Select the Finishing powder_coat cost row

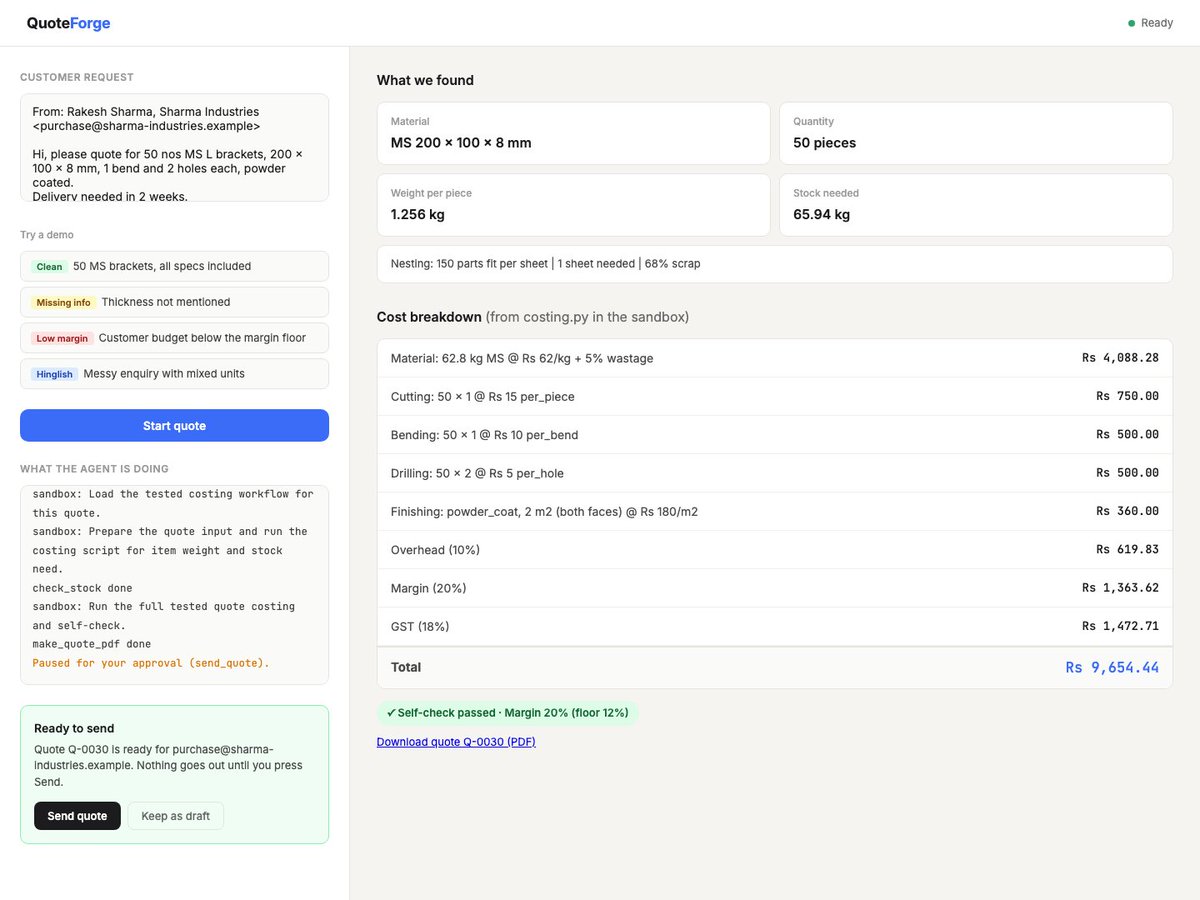coord(774,511)
